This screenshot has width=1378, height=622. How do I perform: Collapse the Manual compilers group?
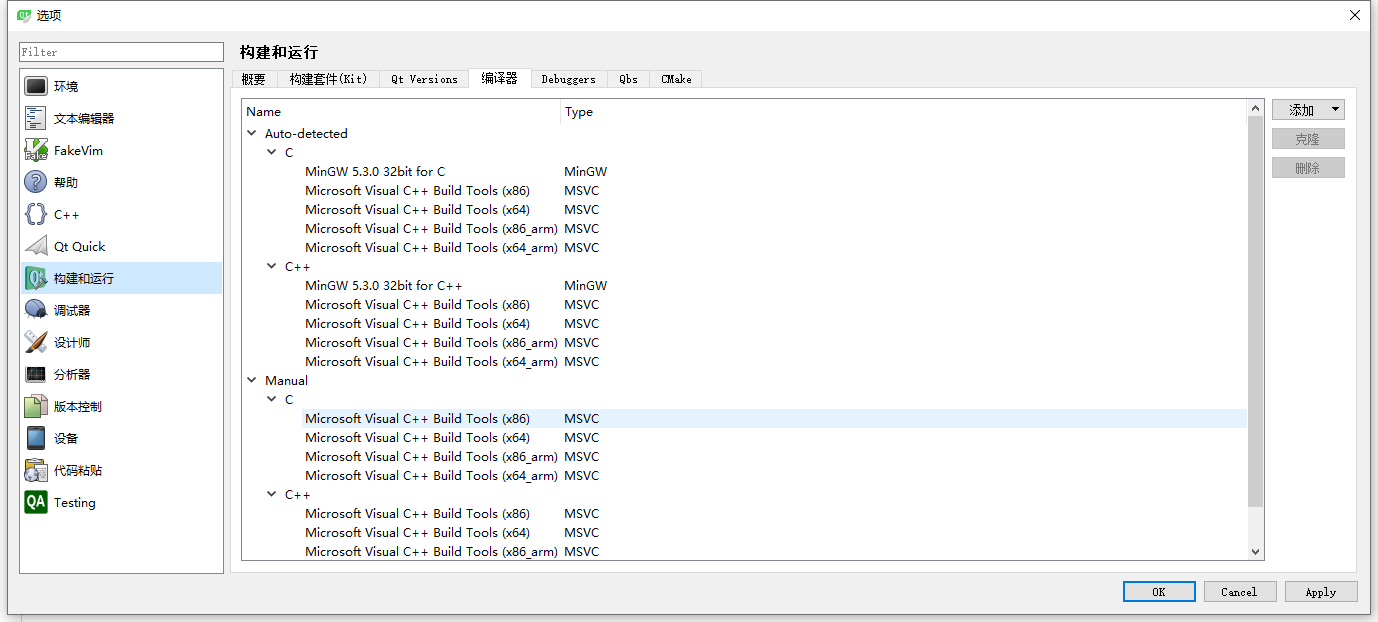click(251, 380)
